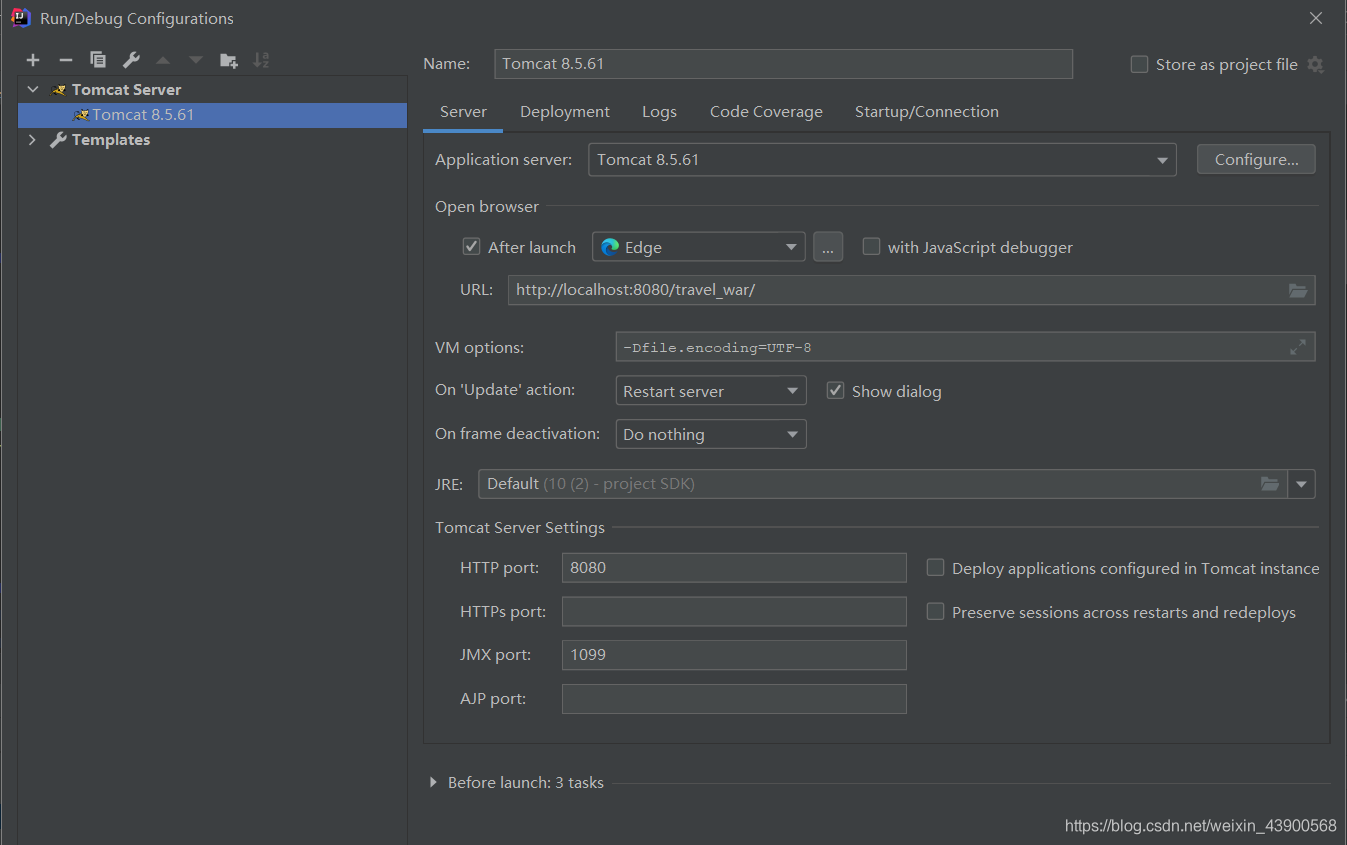The height and width of the screenshot is (845, 1347).
Task: Click the URL input field
Action: pos(911,291)
